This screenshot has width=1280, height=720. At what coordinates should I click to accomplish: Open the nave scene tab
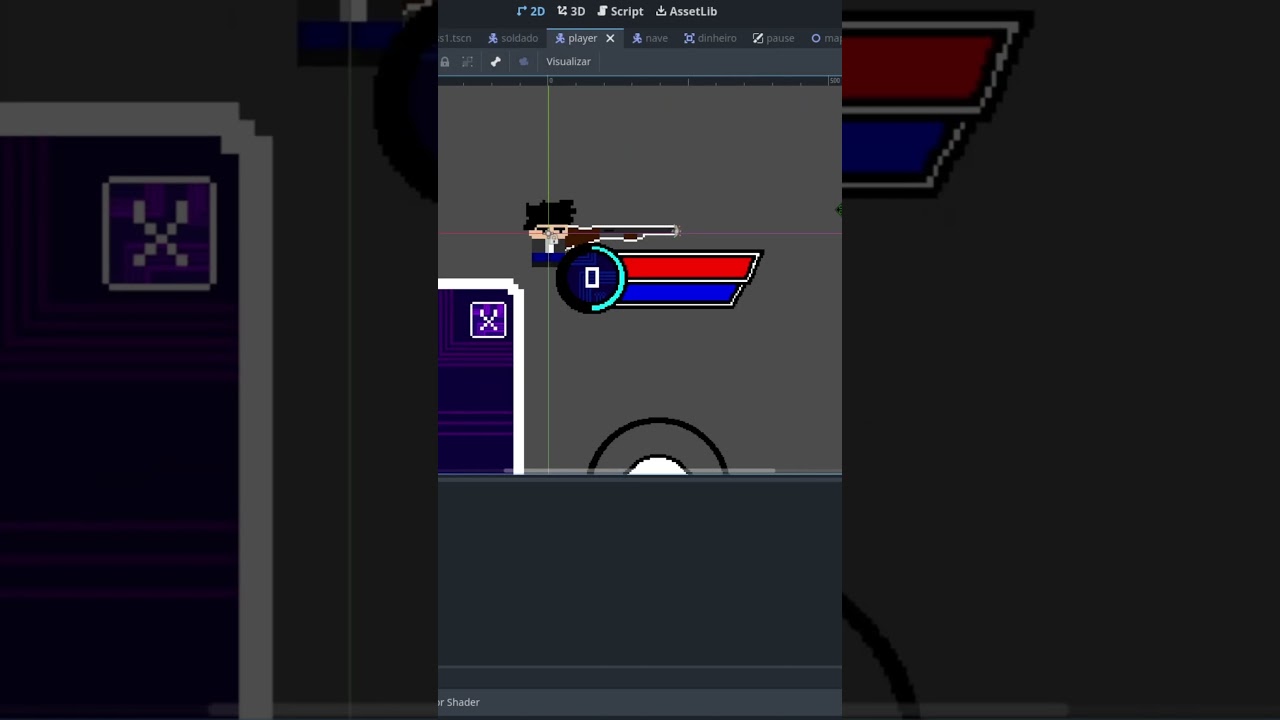pyautogui.click(x=650, y=38)
